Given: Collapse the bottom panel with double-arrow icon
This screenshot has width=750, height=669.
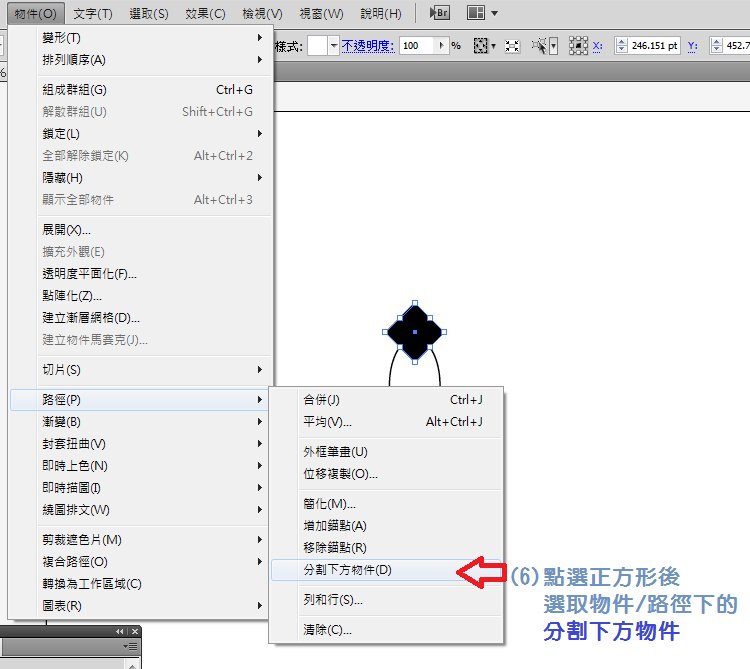Looking at the screenshot, I should click(120, 631).
